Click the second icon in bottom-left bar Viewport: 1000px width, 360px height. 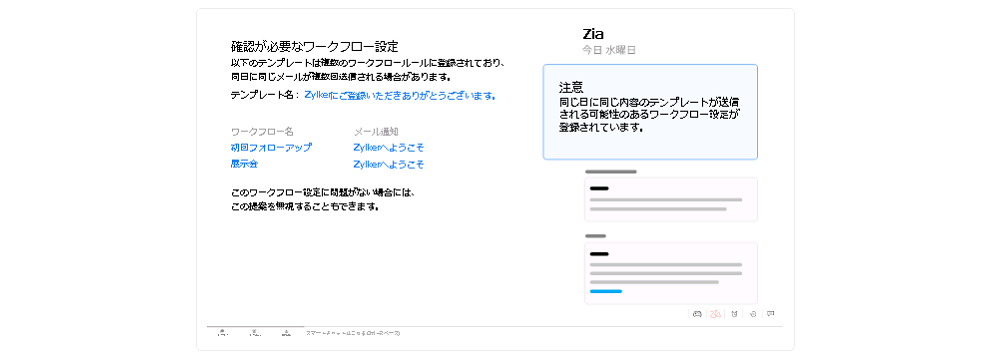coord(255,333)
